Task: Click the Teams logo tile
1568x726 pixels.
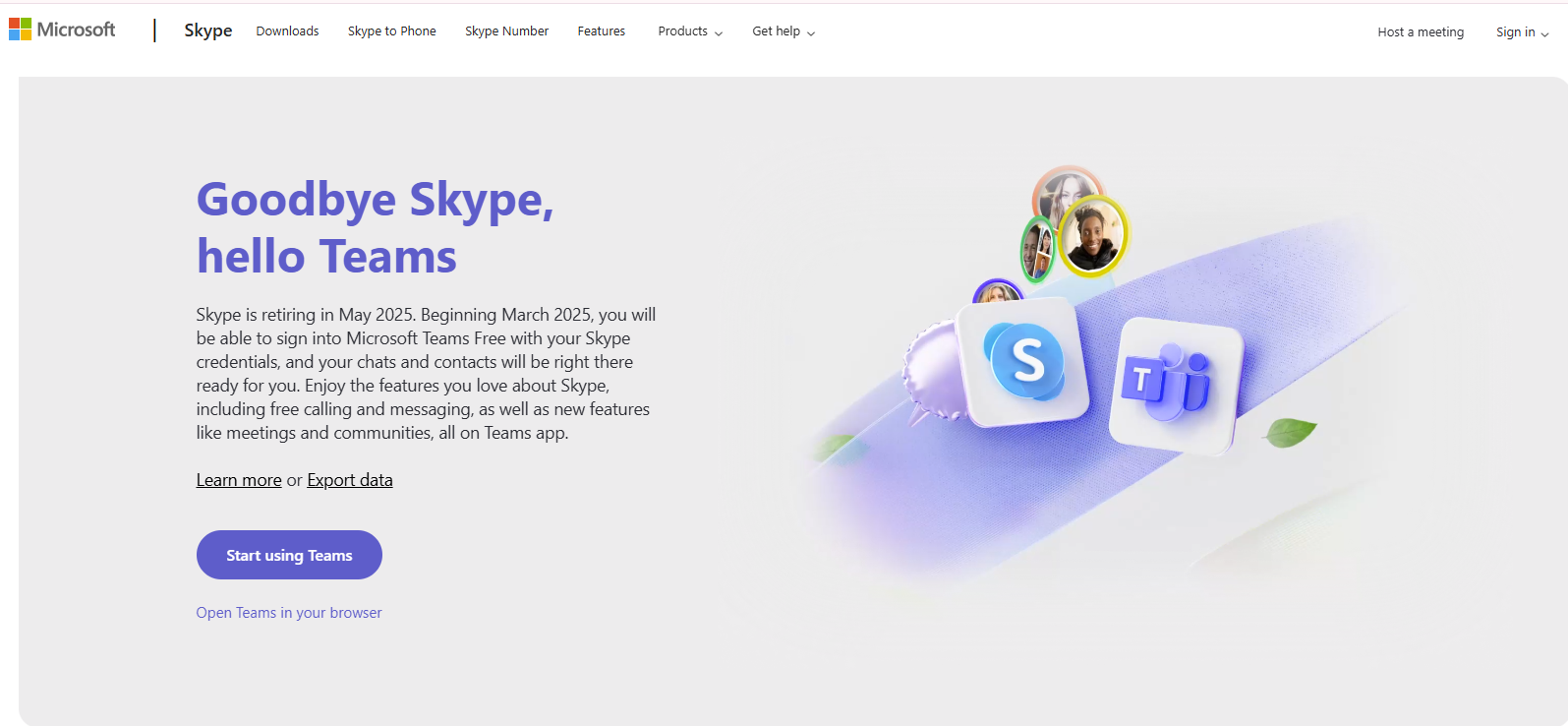Action: click(x=1176, y=385)
